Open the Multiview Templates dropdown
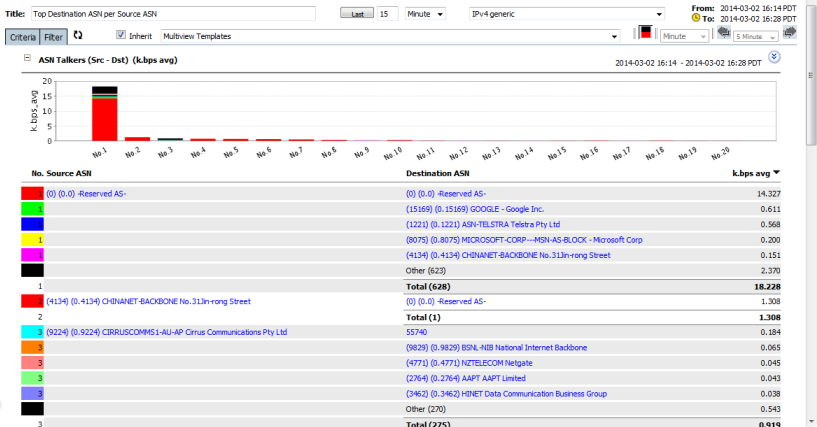Image resolution: width=817 pixels, height=427 pixels. (390, 36)
